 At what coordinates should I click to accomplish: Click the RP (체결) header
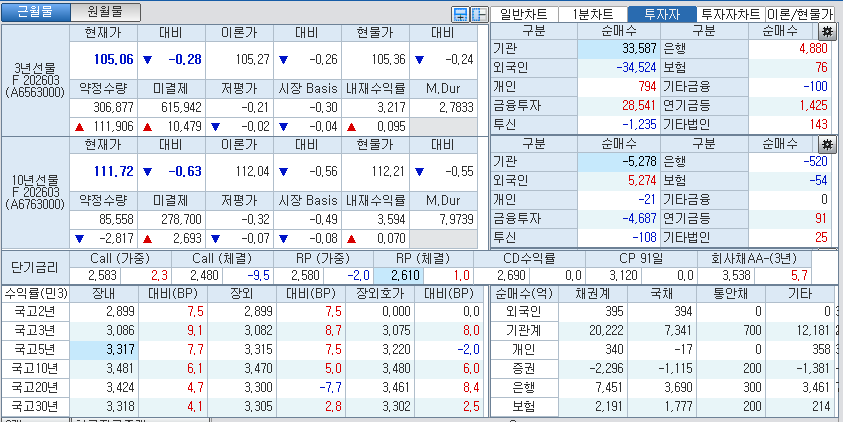click(x=423, y=259)
